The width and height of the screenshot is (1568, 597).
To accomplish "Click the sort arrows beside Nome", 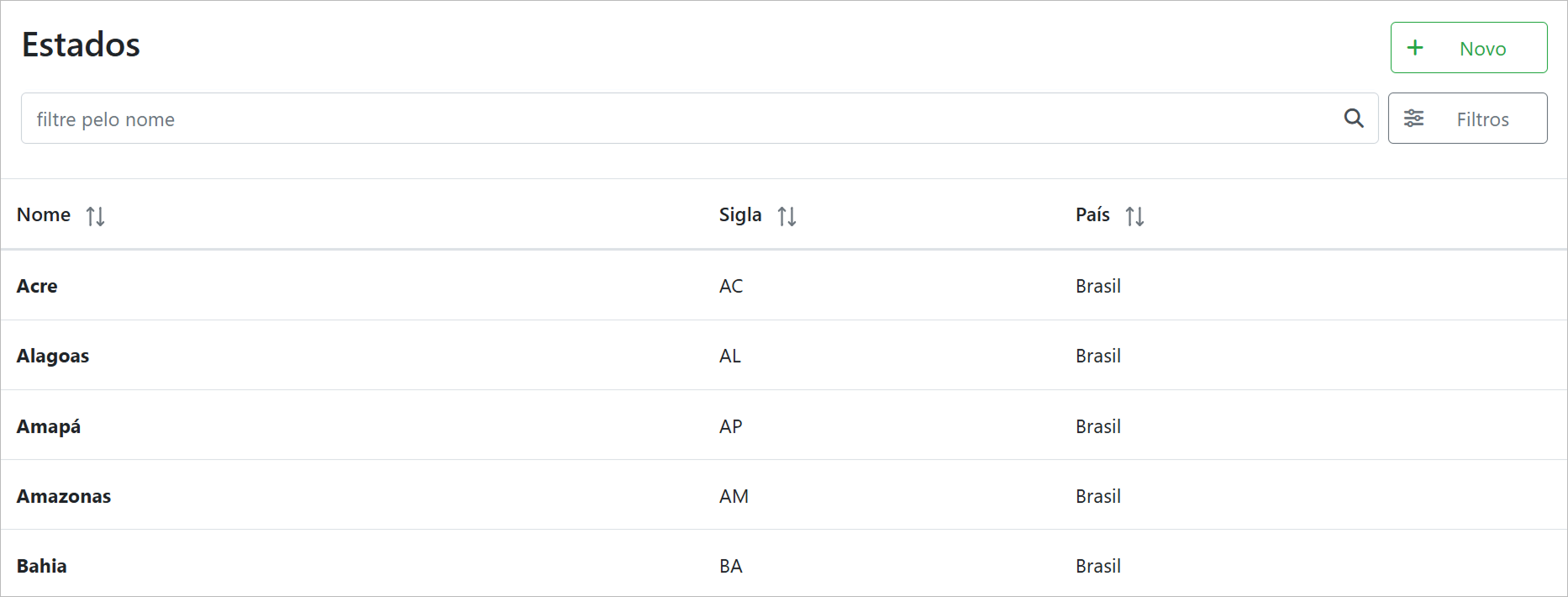I will pos(95,216).
